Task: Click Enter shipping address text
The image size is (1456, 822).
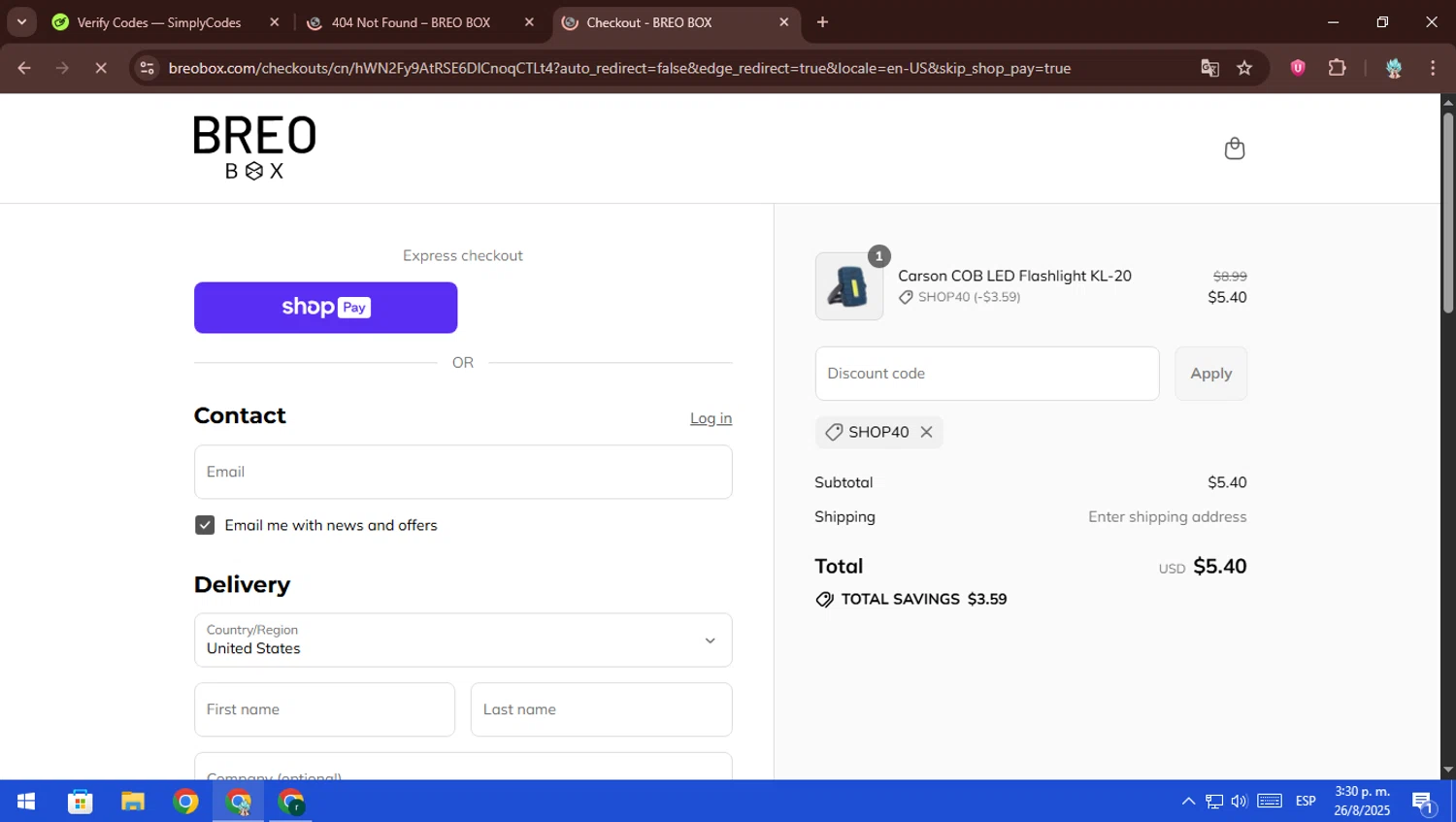Action: pyautogui.click(x=1167, y=517)
